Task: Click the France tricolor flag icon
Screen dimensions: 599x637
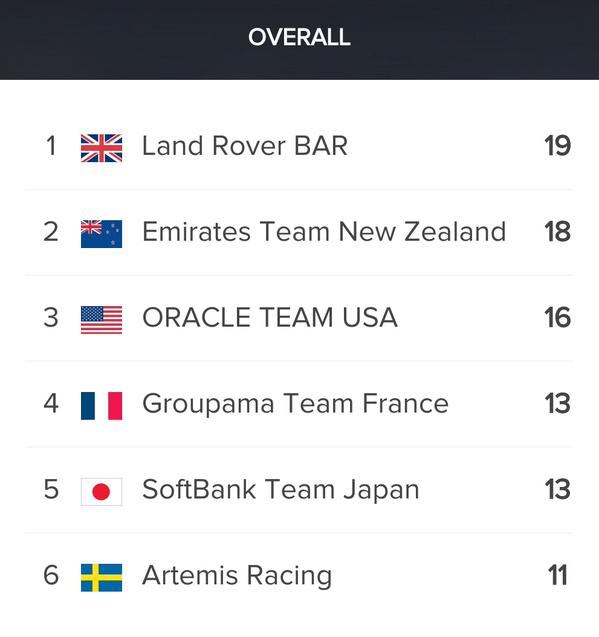Action: coord(101,406)
